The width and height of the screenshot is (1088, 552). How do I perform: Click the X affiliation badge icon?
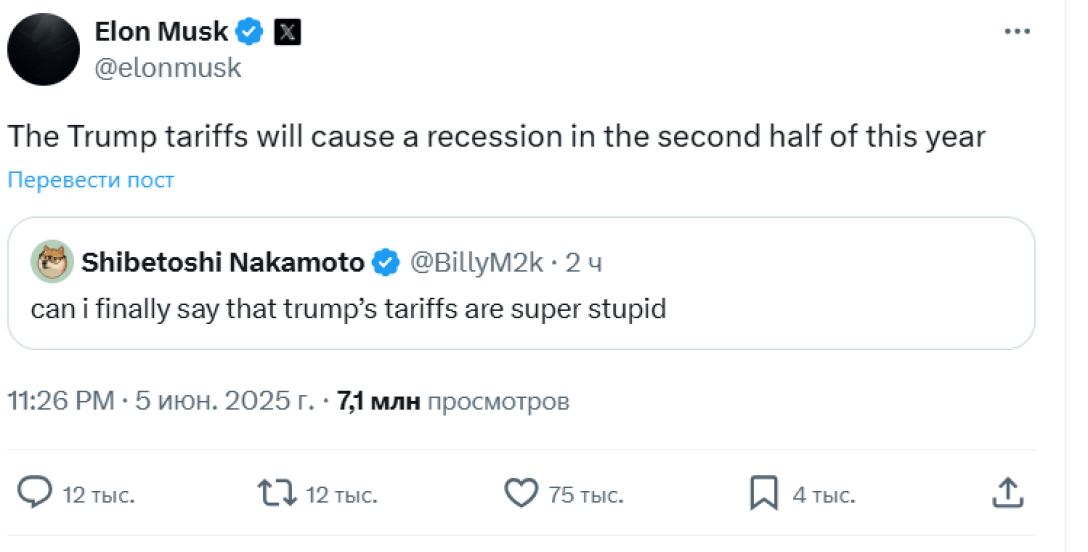tap(287, 32)
